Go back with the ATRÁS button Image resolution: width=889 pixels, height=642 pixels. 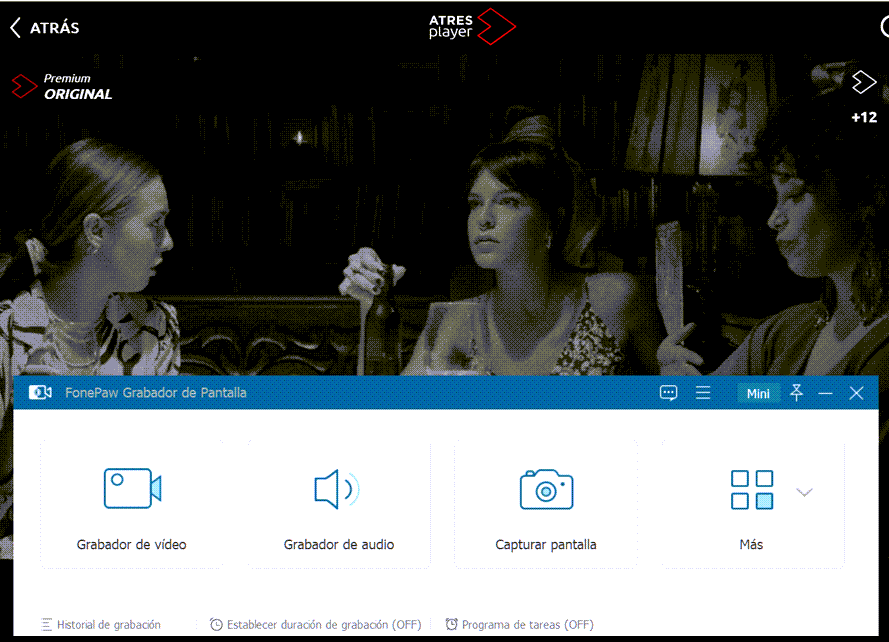pyautogui.click(x=45, y=28)
